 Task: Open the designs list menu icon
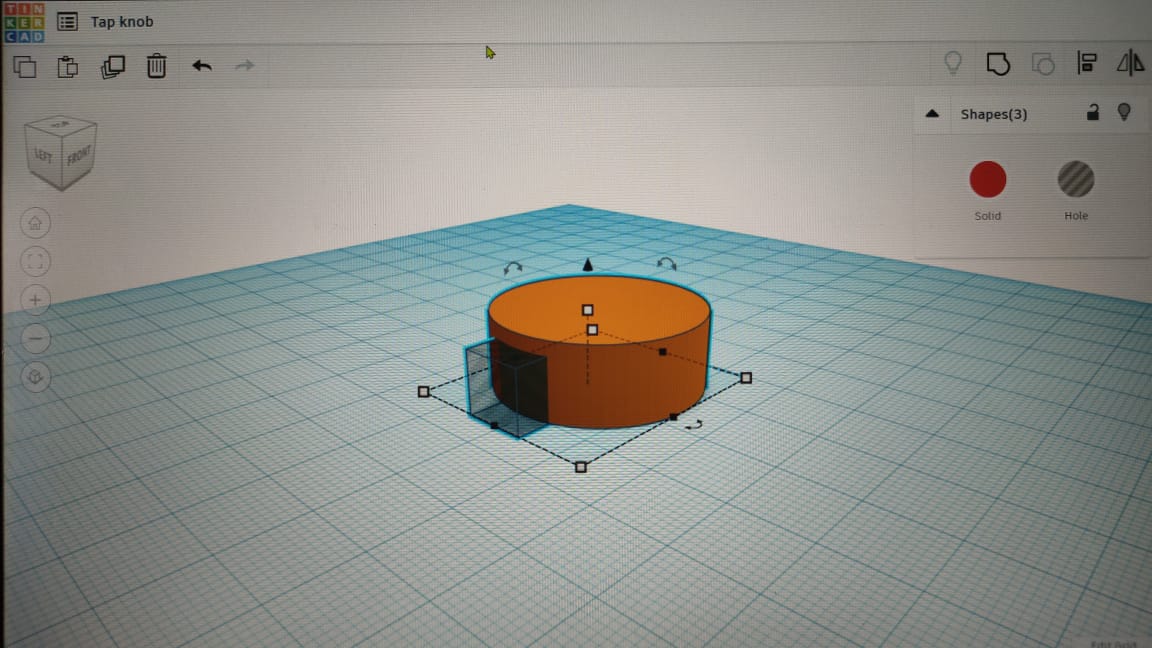click(67, 22)
